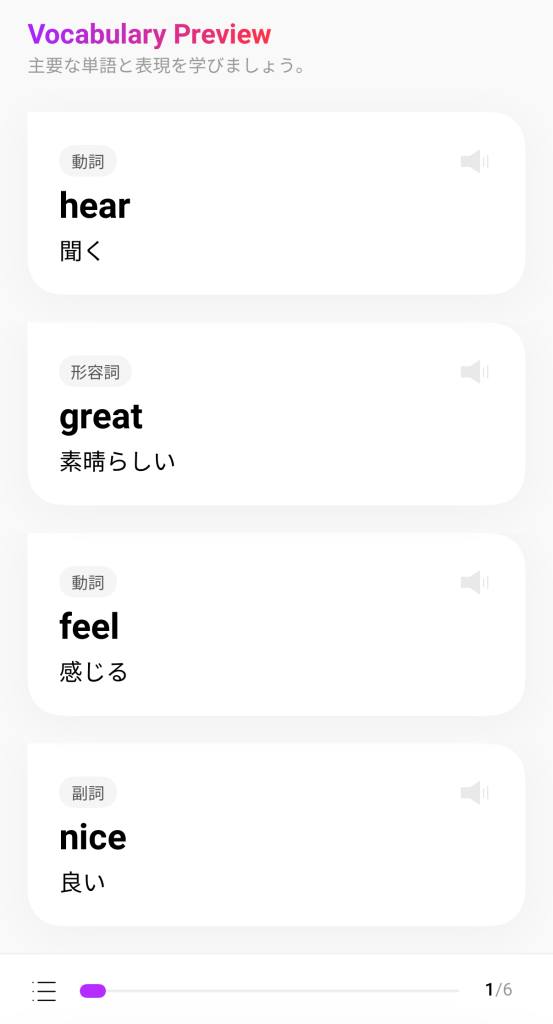This screenshot has height=1024, width=553.
Task: Open the feel vocabulary card
Action: click(x=276, y=624)
